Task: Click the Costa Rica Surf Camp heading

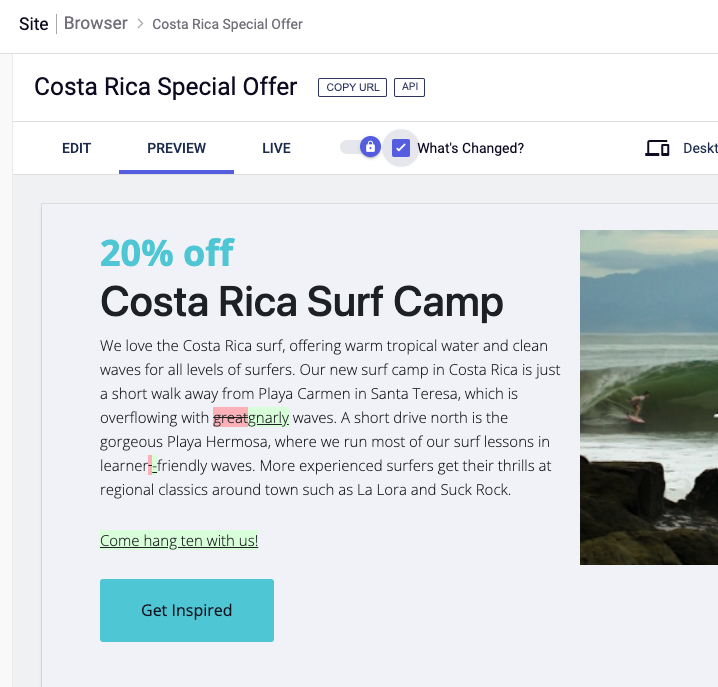Action: click(302, 301)
